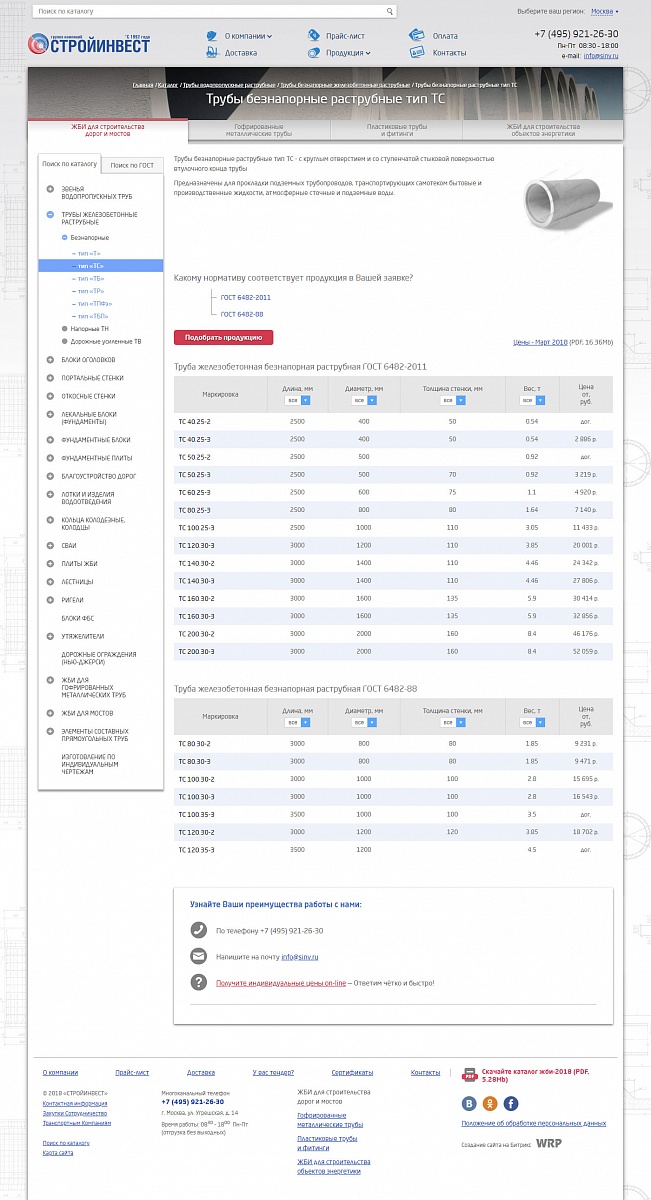This screenshot has width=651, height=1200.
Task: Open Диаметр filter in first table
Action: tap(364, 400)
